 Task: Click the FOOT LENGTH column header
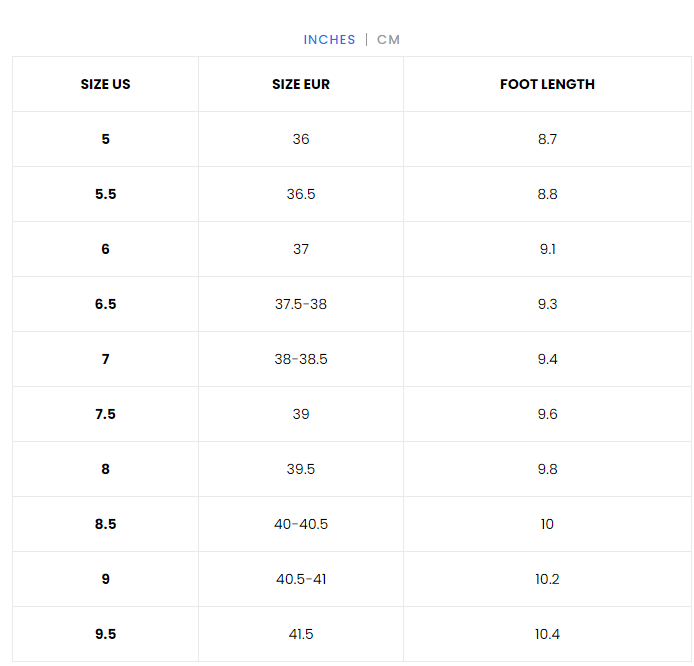click(547, 85)
